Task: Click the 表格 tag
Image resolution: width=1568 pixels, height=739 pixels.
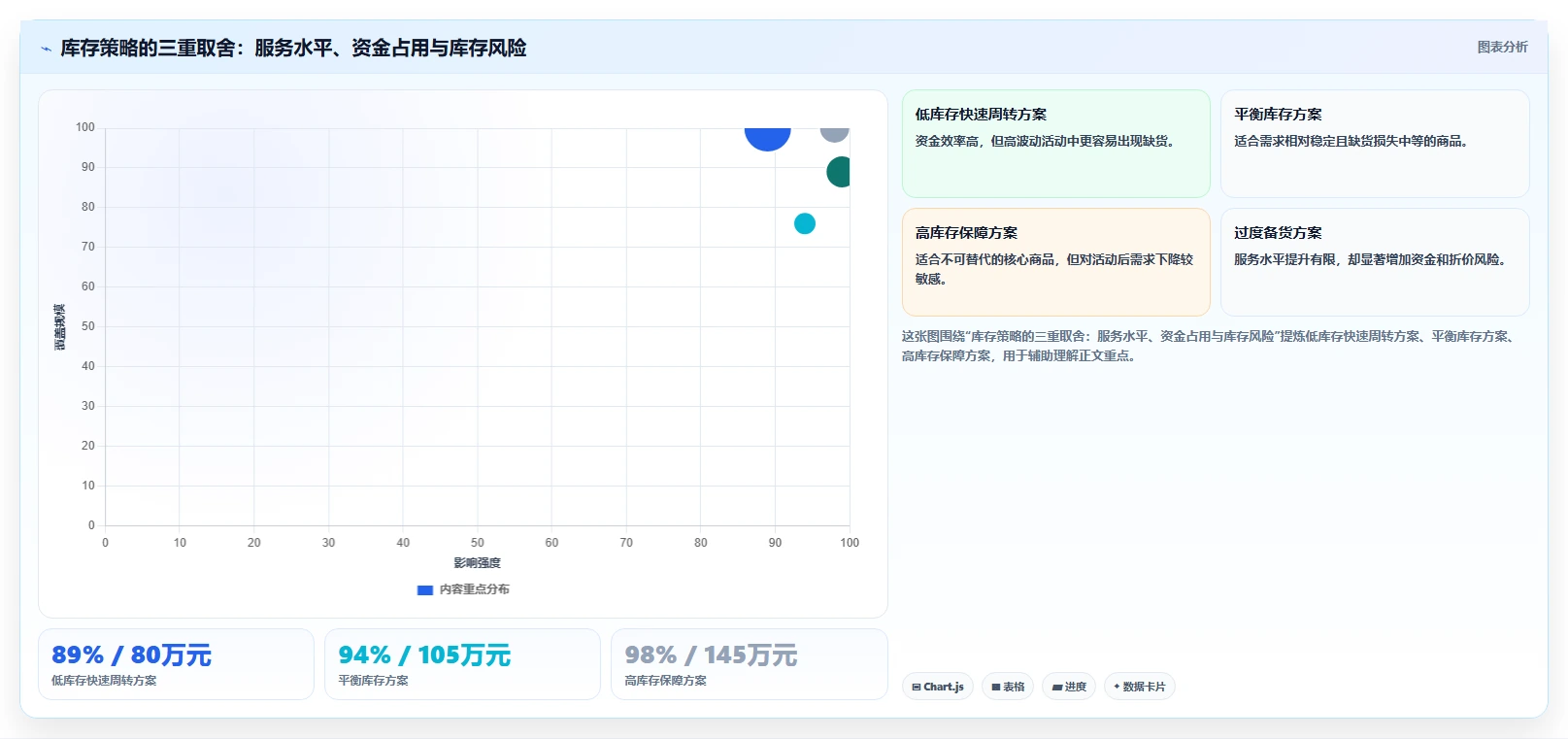Action: point(1008,687)
